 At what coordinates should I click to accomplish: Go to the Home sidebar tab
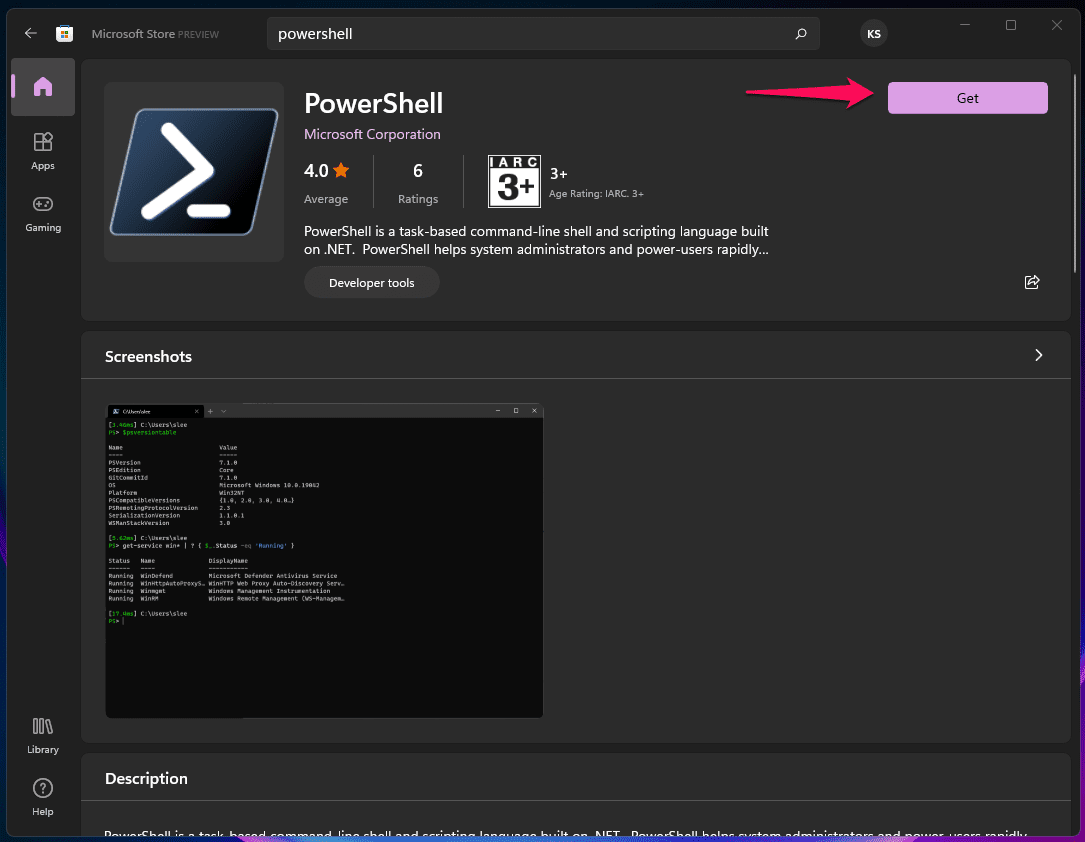42,87
